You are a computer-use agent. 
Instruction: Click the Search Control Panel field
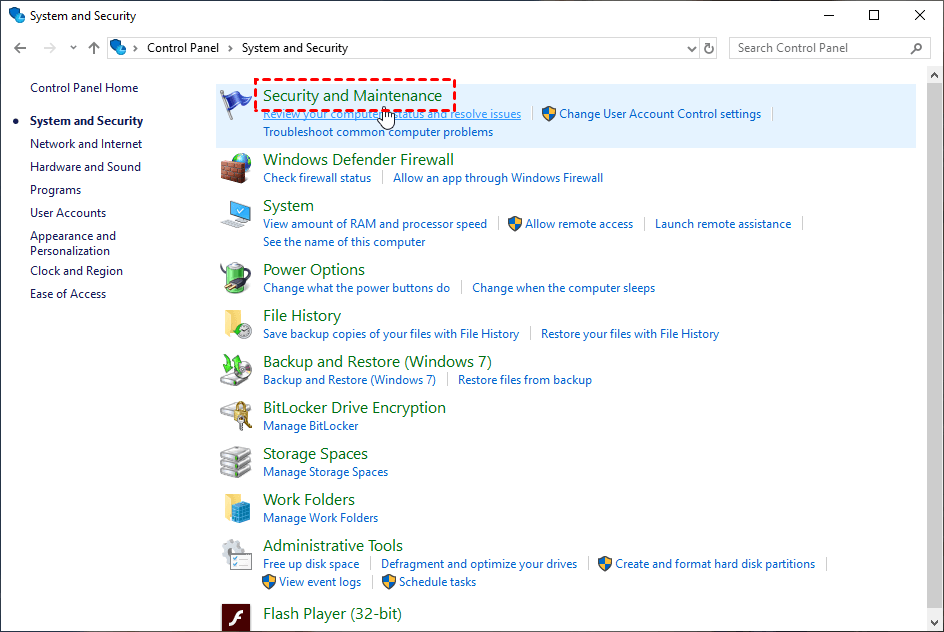830,48
